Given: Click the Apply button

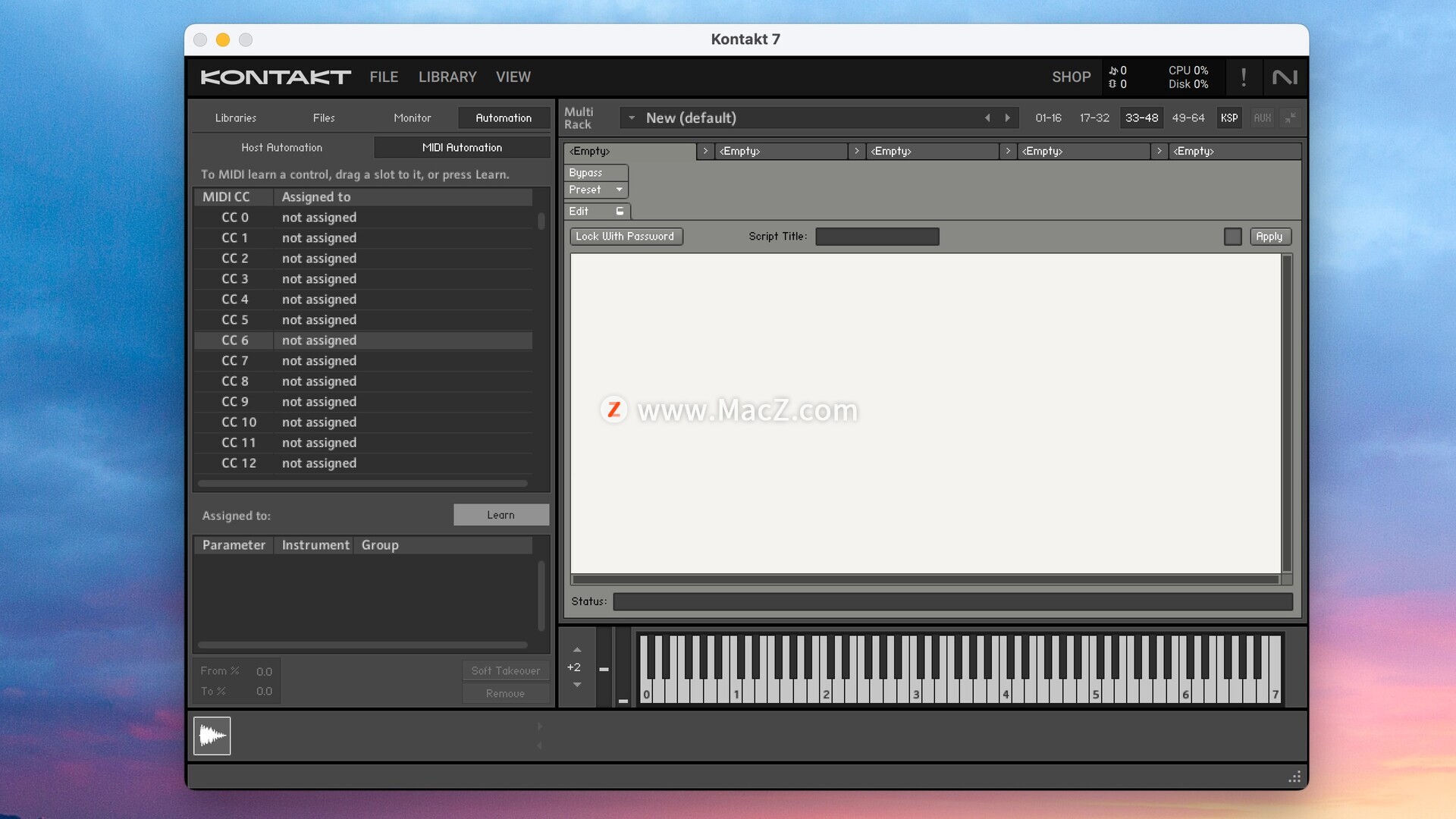Looking at the screenshot, I should coord(1270,237).
